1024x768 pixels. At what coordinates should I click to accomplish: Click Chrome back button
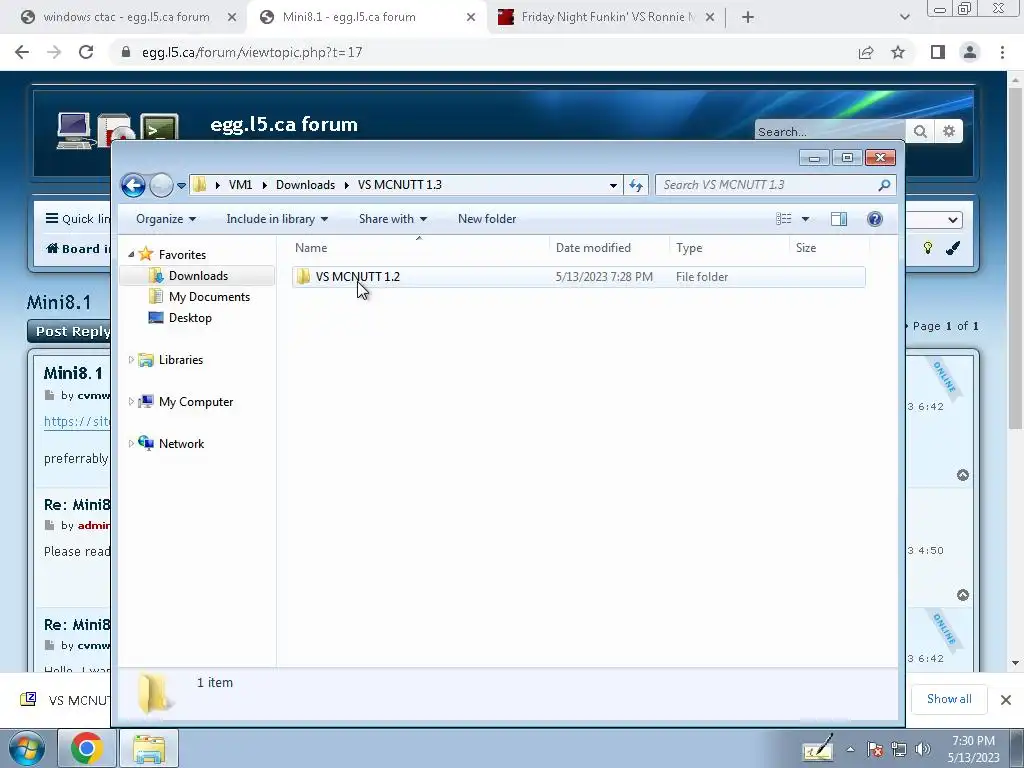tap(22, 52)
